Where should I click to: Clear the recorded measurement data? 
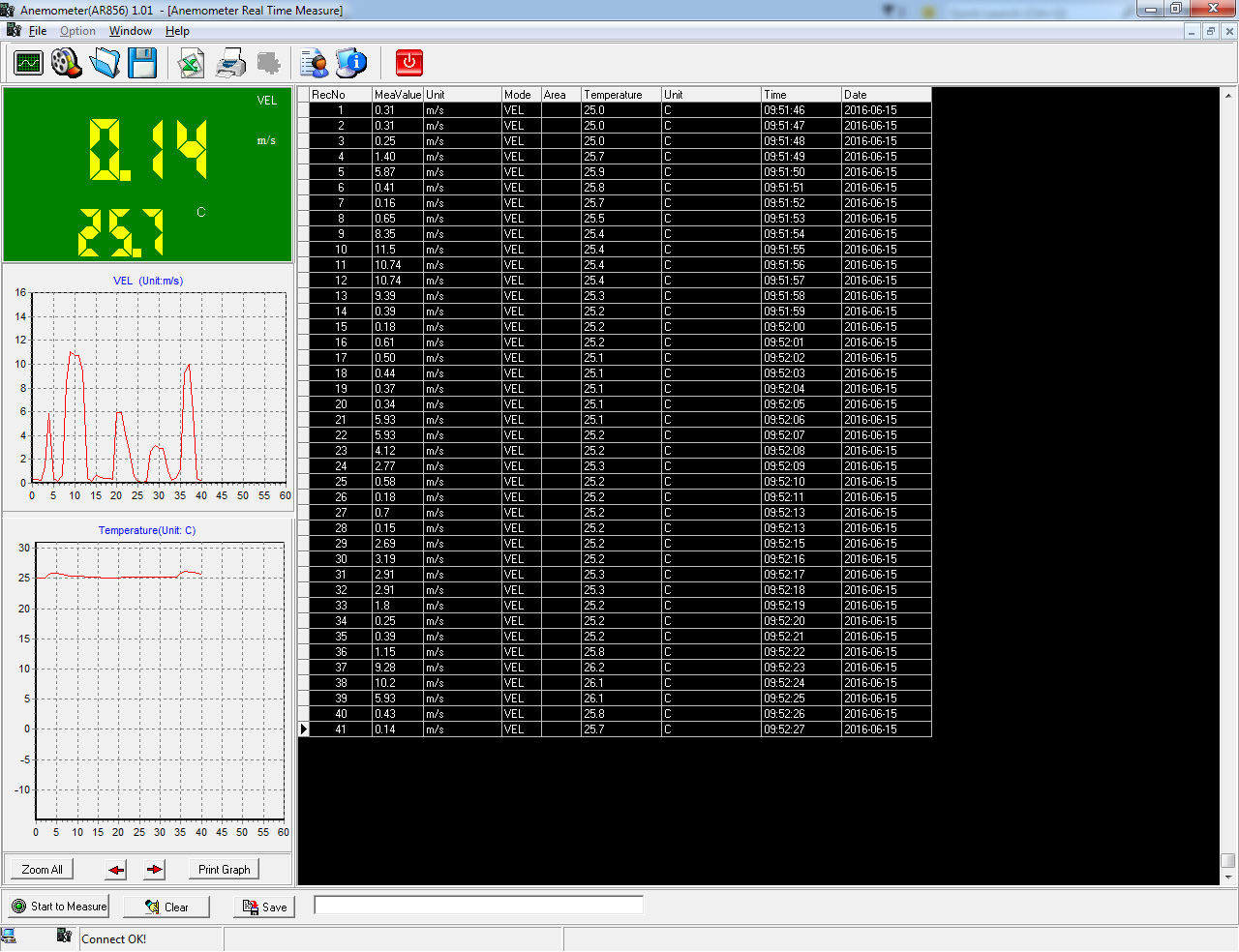pyautogui.click(x=166, y=907)
